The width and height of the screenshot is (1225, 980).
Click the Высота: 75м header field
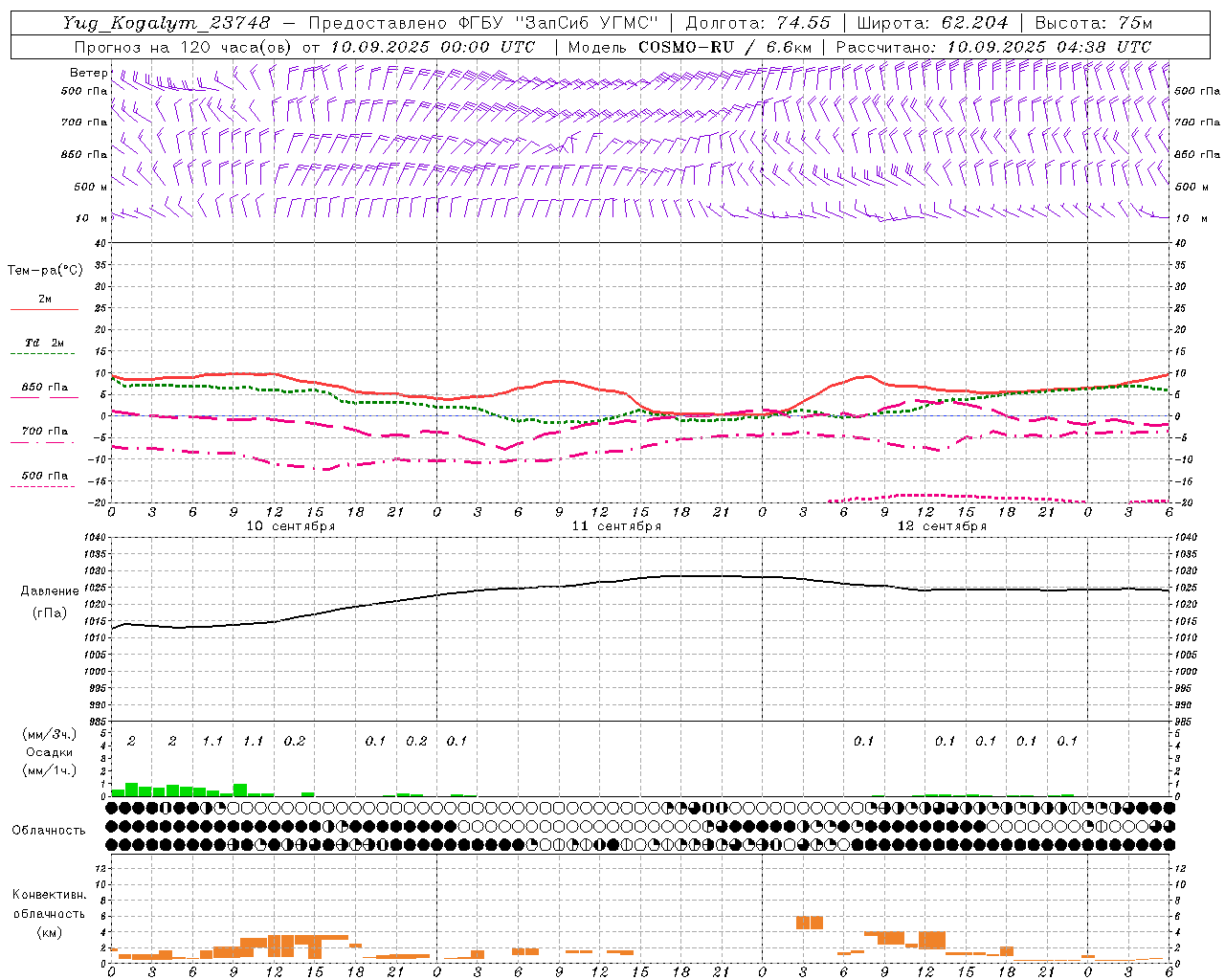1094,23
